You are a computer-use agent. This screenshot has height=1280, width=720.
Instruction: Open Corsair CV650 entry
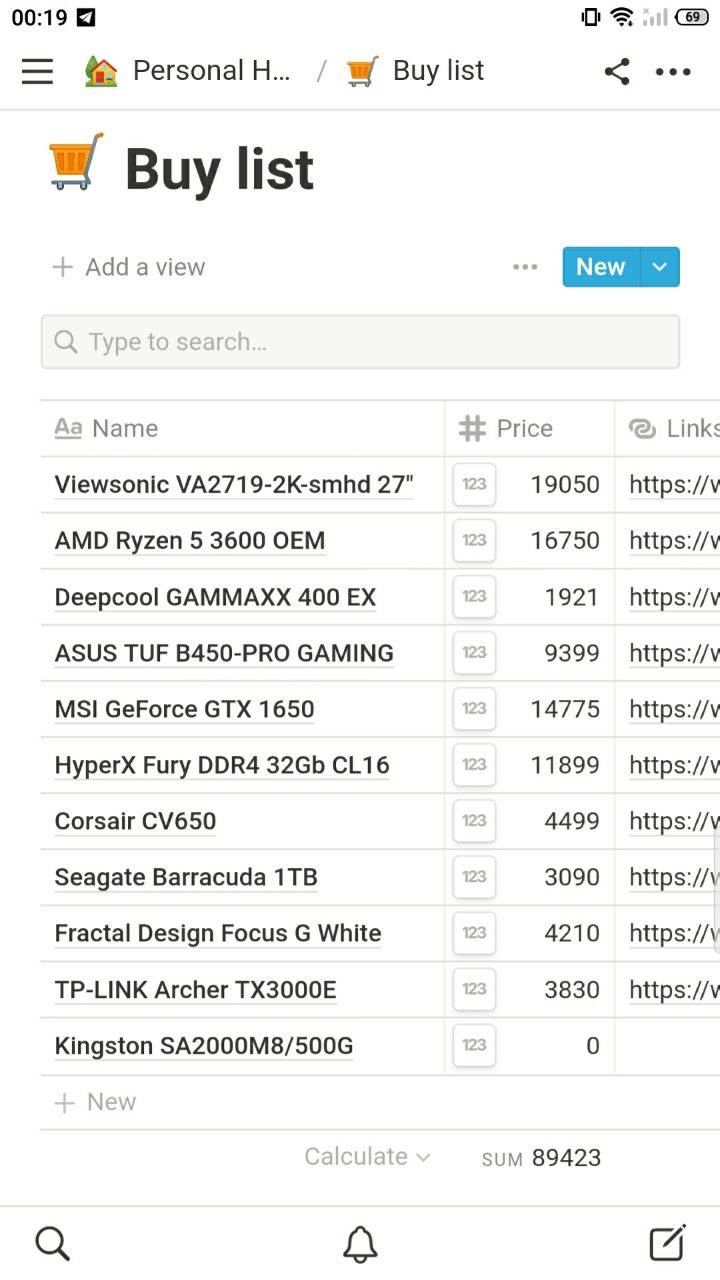point(135,821)
